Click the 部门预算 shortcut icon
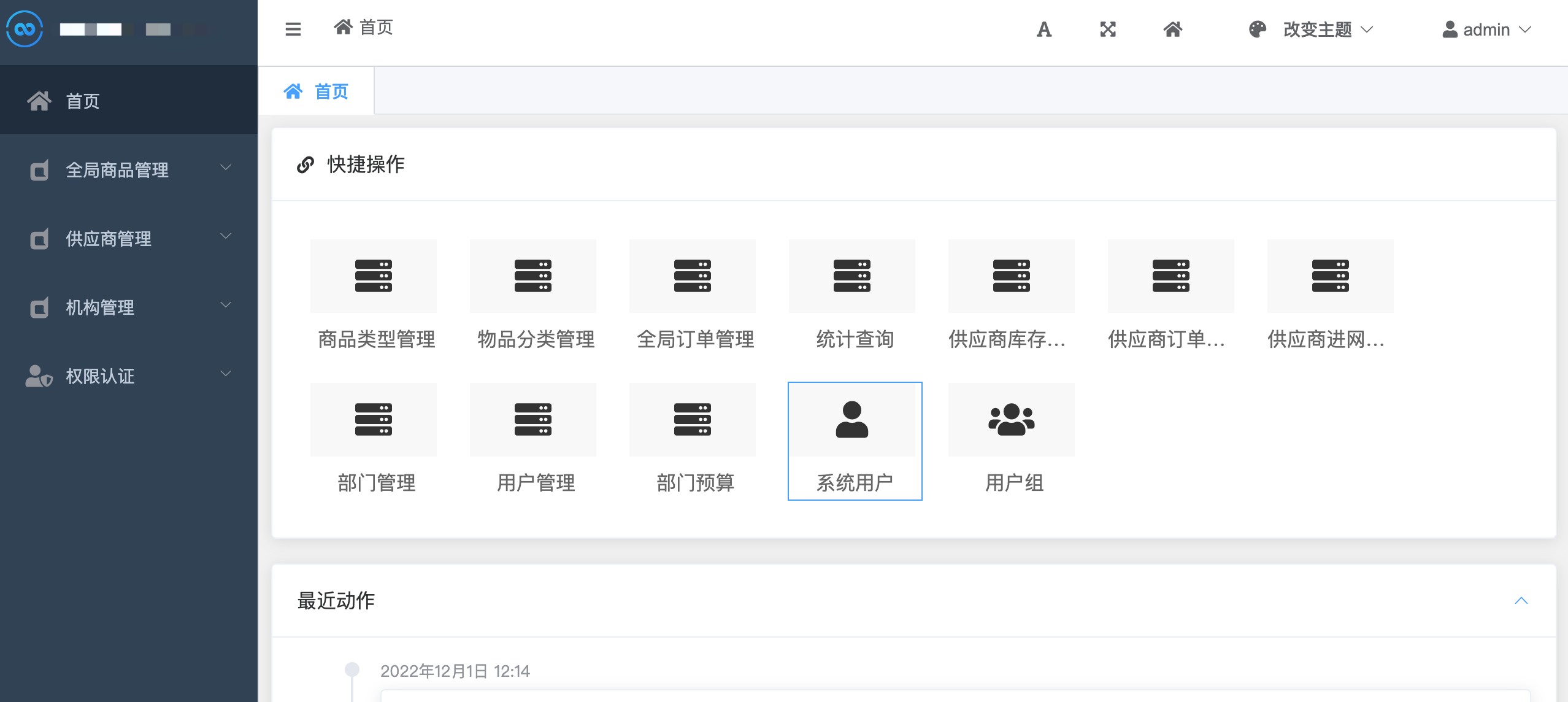This screenshot has height=702, width=1568. click(x=693, y=420)
